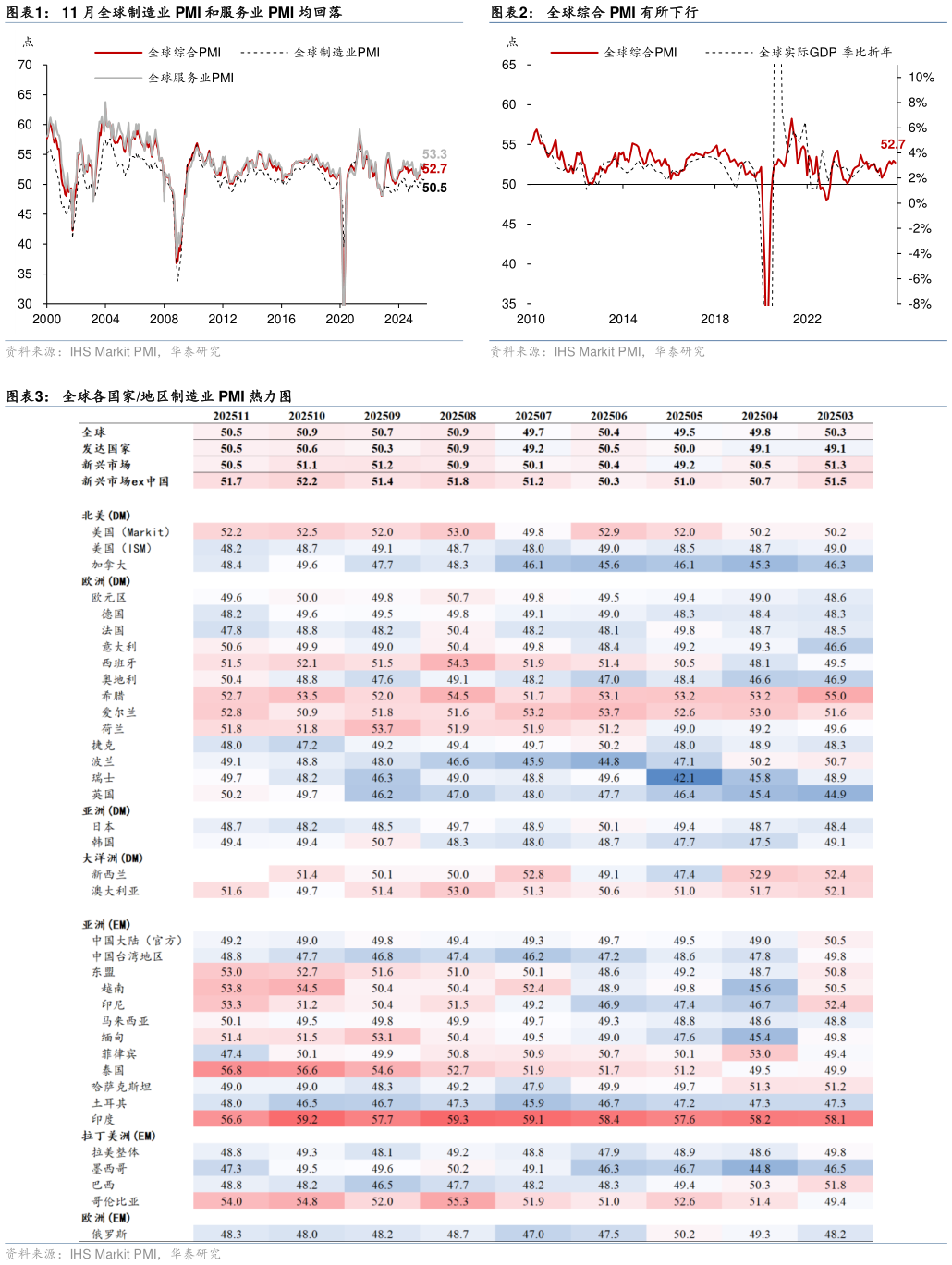Click India's 202510 cell showing 59.2
Viewport: 952px width, 1265px height.
point(307,1119)
